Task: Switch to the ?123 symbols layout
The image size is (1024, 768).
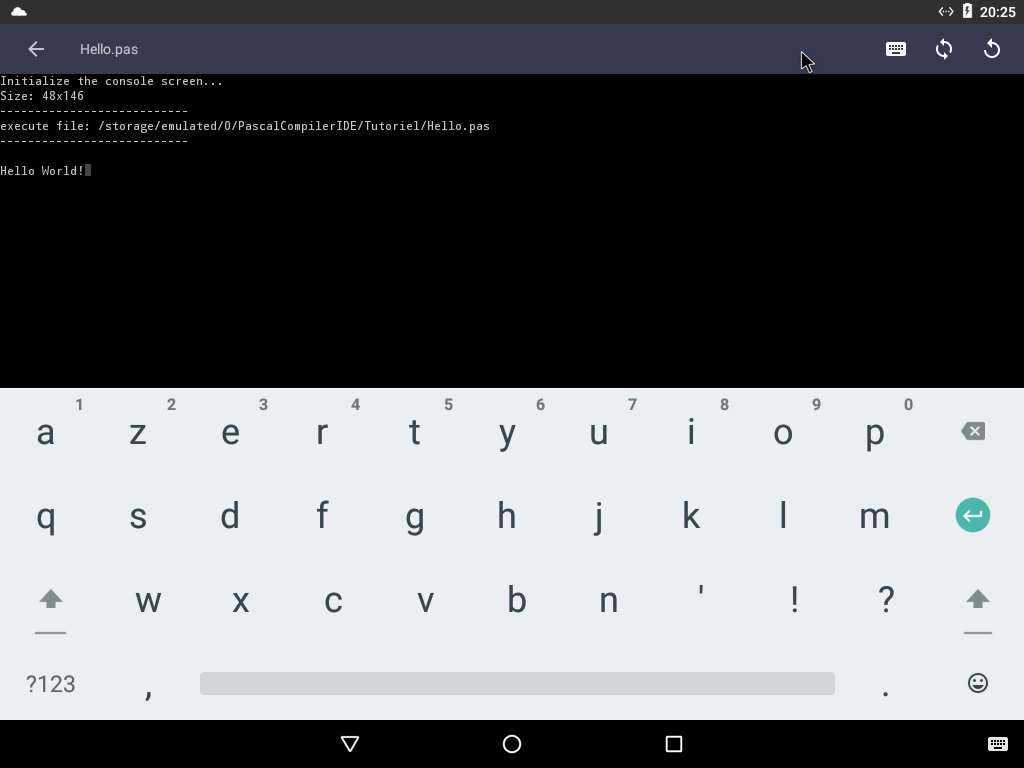Action: click(50, 684)
